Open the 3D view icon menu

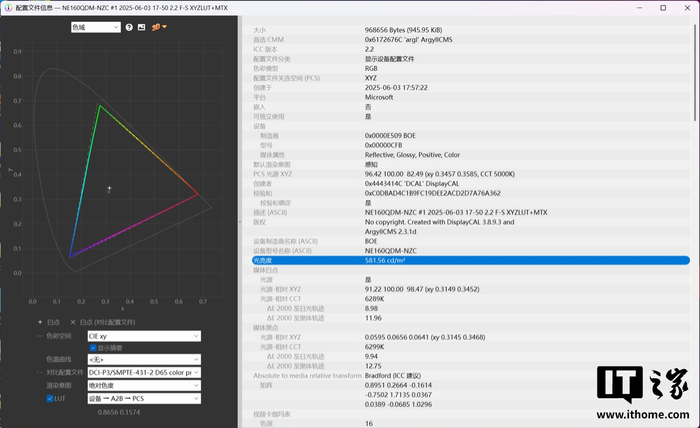pos(158,27)
